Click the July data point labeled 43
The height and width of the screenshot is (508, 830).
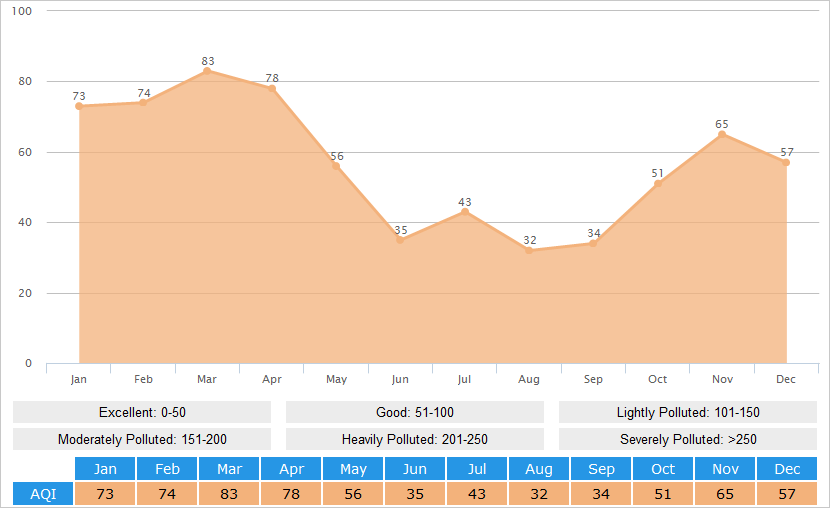click(465, 212)
